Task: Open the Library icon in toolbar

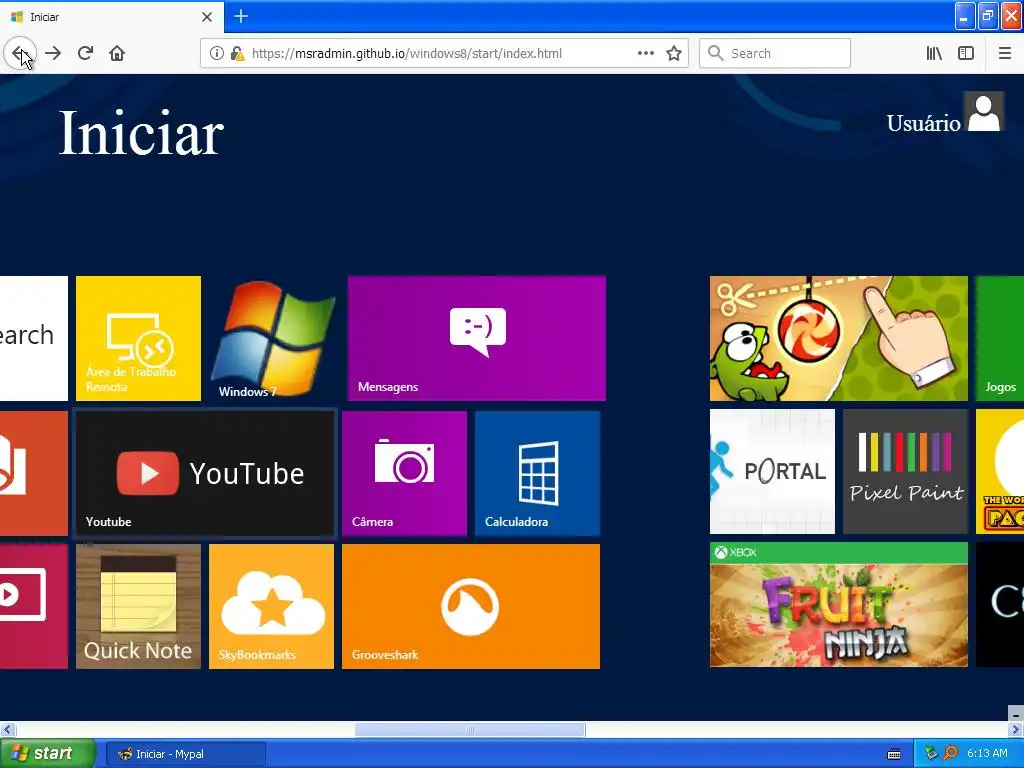Action: [x=934, y=53]
